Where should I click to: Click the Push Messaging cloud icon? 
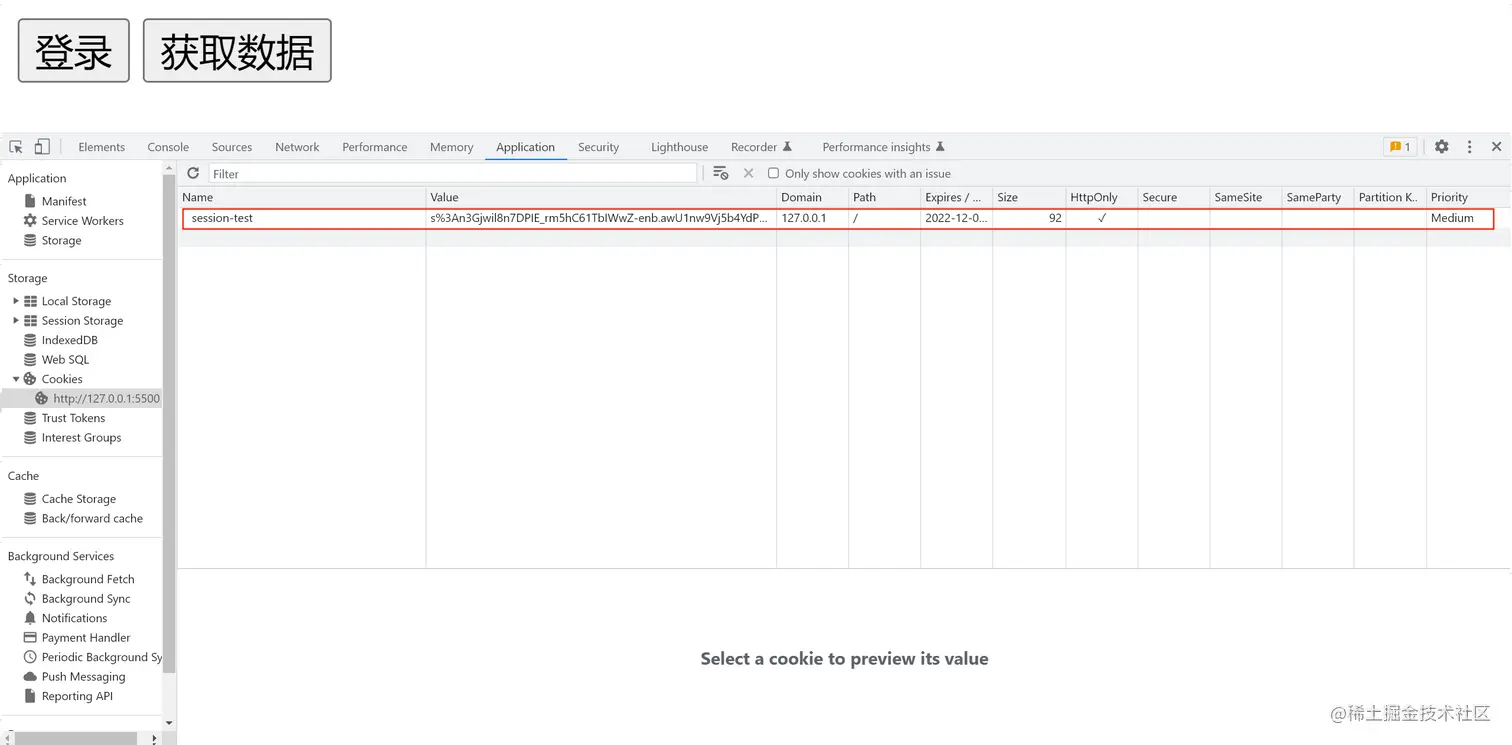click(x=30, y=677)
